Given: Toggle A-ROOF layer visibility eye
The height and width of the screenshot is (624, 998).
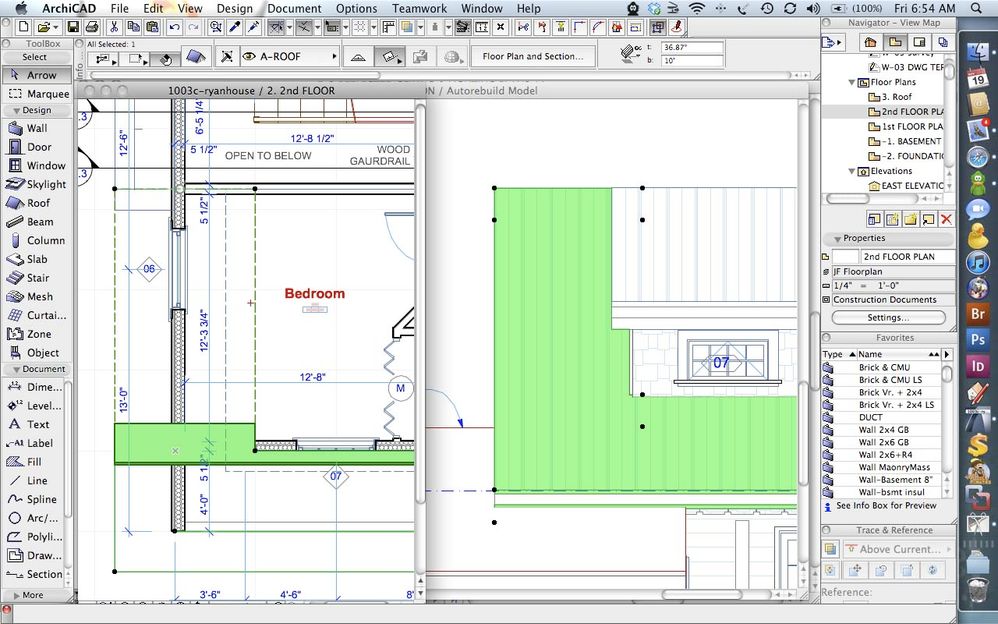Looking at the screenshot, I should coord(249,57).
